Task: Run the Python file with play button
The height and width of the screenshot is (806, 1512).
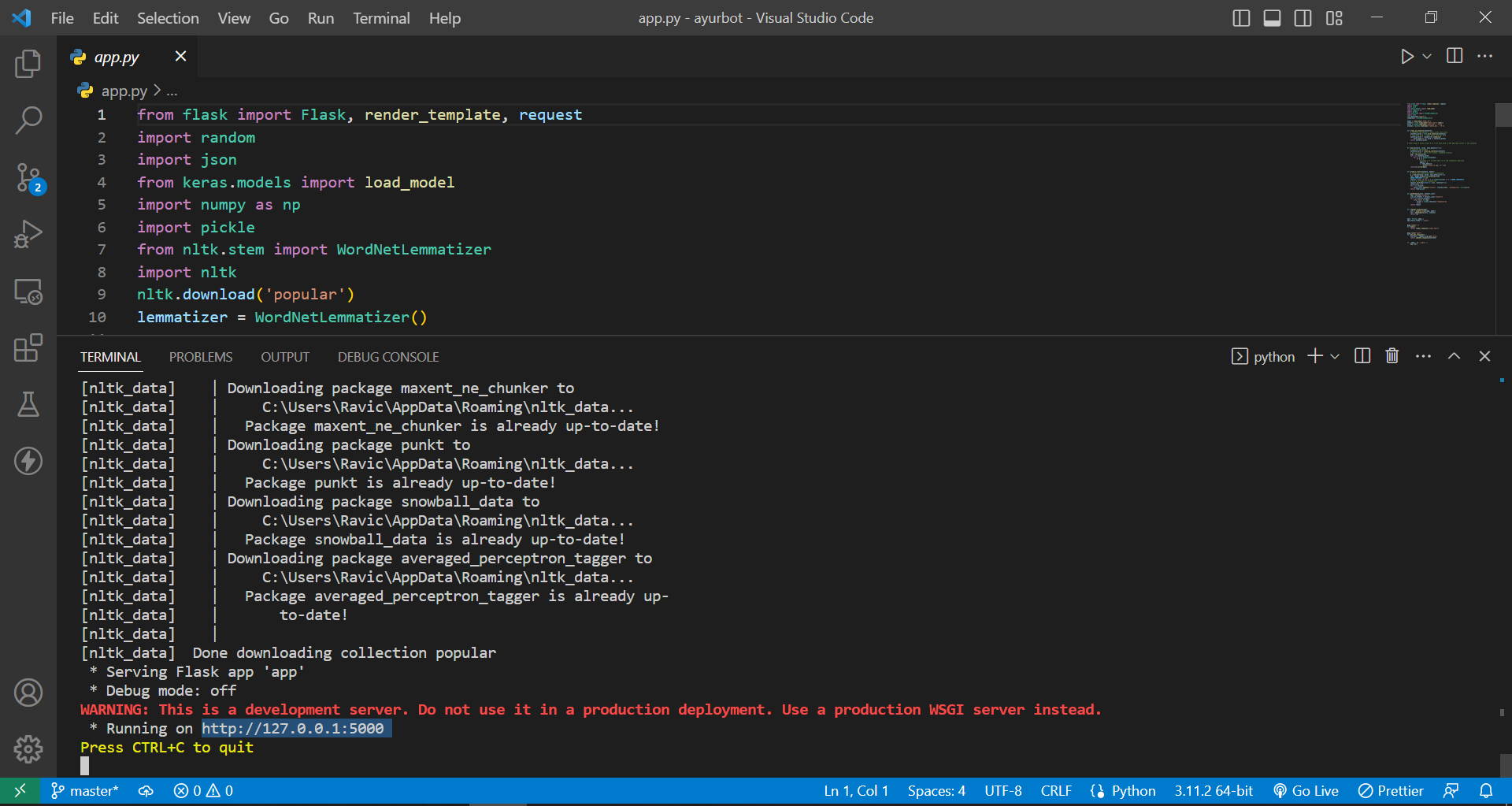Action: click(1406, 57)
